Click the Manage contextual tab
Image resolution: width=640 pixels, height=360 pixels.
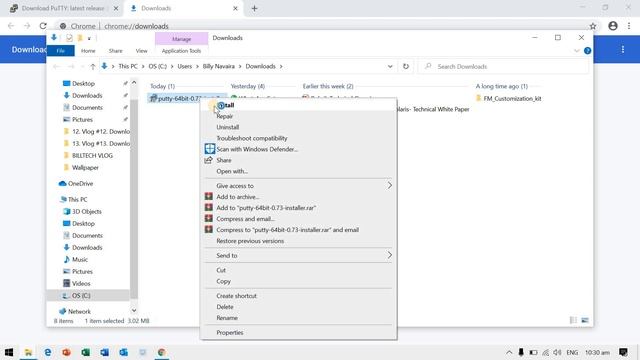(x=182, y=39)
